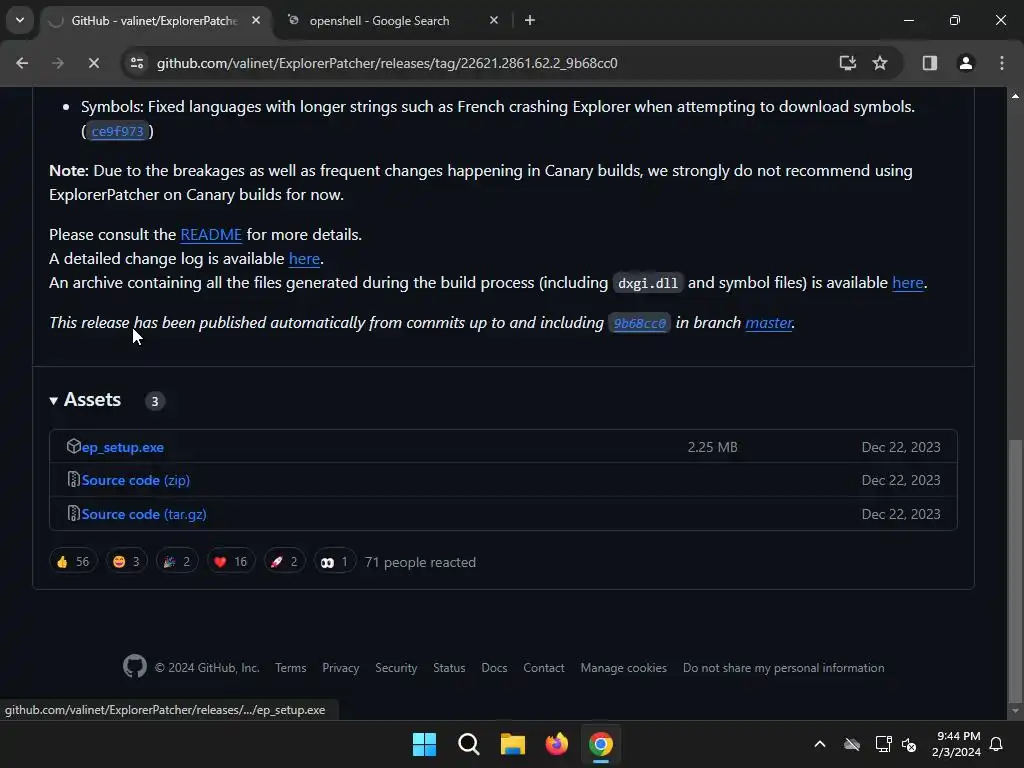Open the Docs footer link

[x=494, y=668]
